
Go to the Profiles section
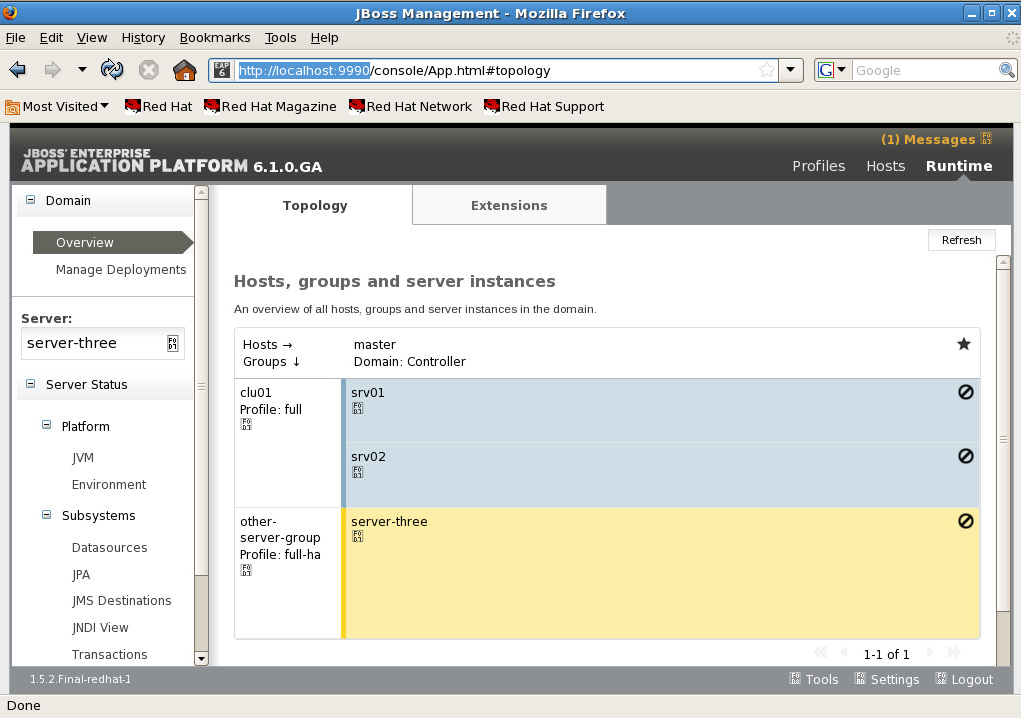pyautogui.click(x=818, y=166)
